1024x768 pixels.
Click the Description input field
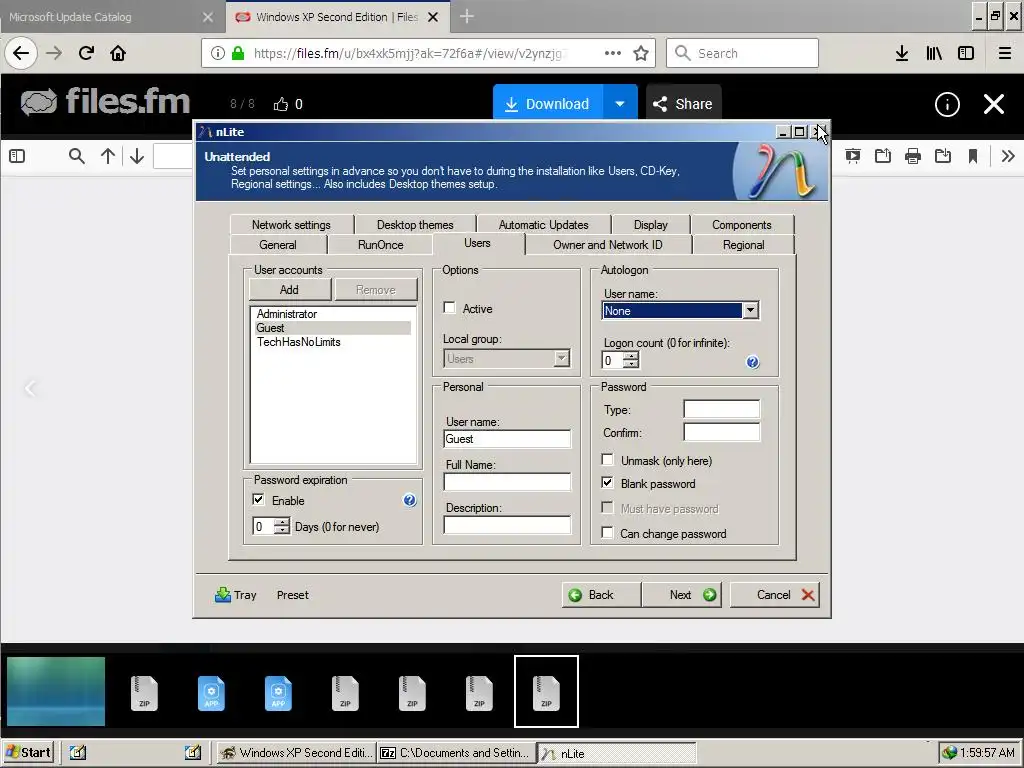507,525
